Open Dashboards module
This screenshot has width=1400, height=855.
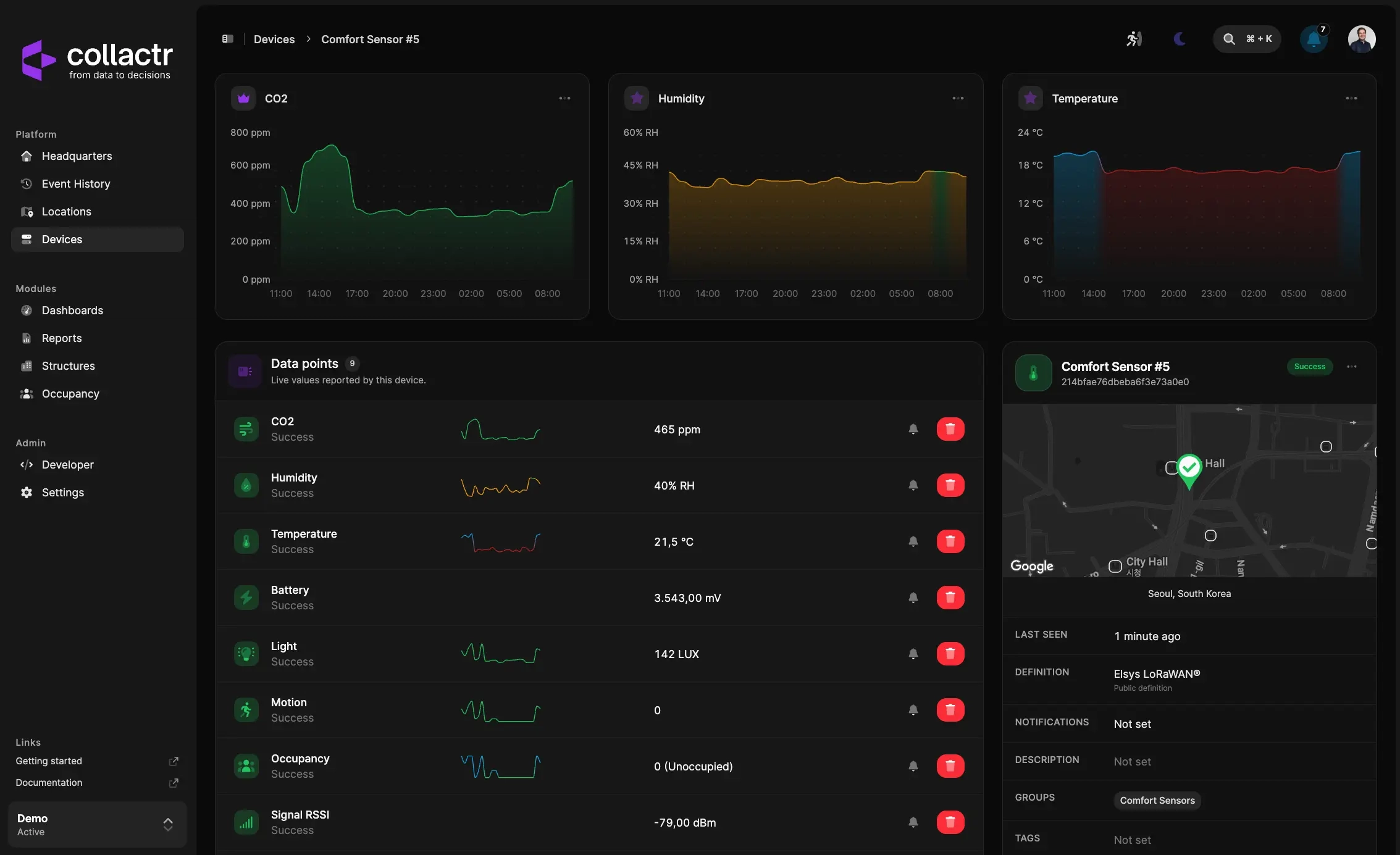(98, 311)
